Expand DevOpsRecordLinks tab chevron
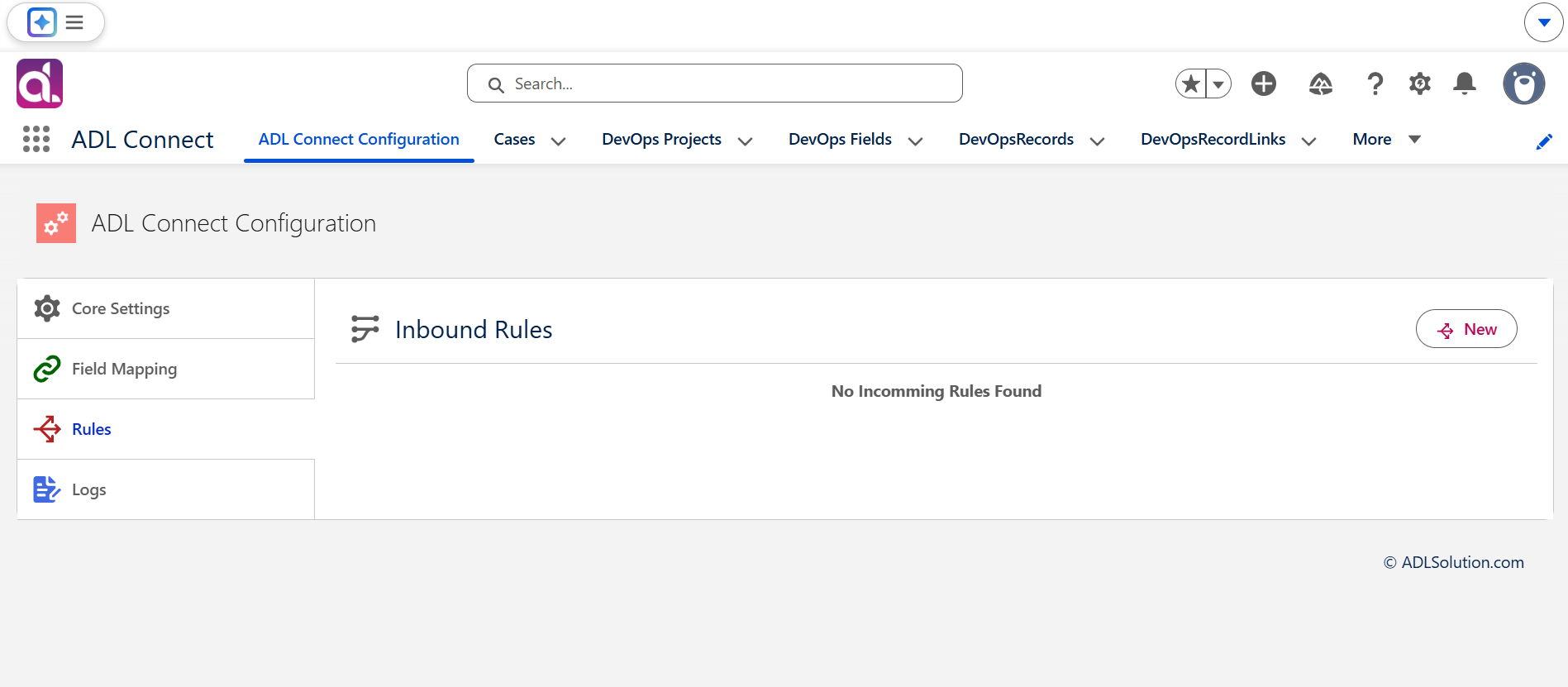Viewport: 1568px width, 687px height. point(1308,141)
